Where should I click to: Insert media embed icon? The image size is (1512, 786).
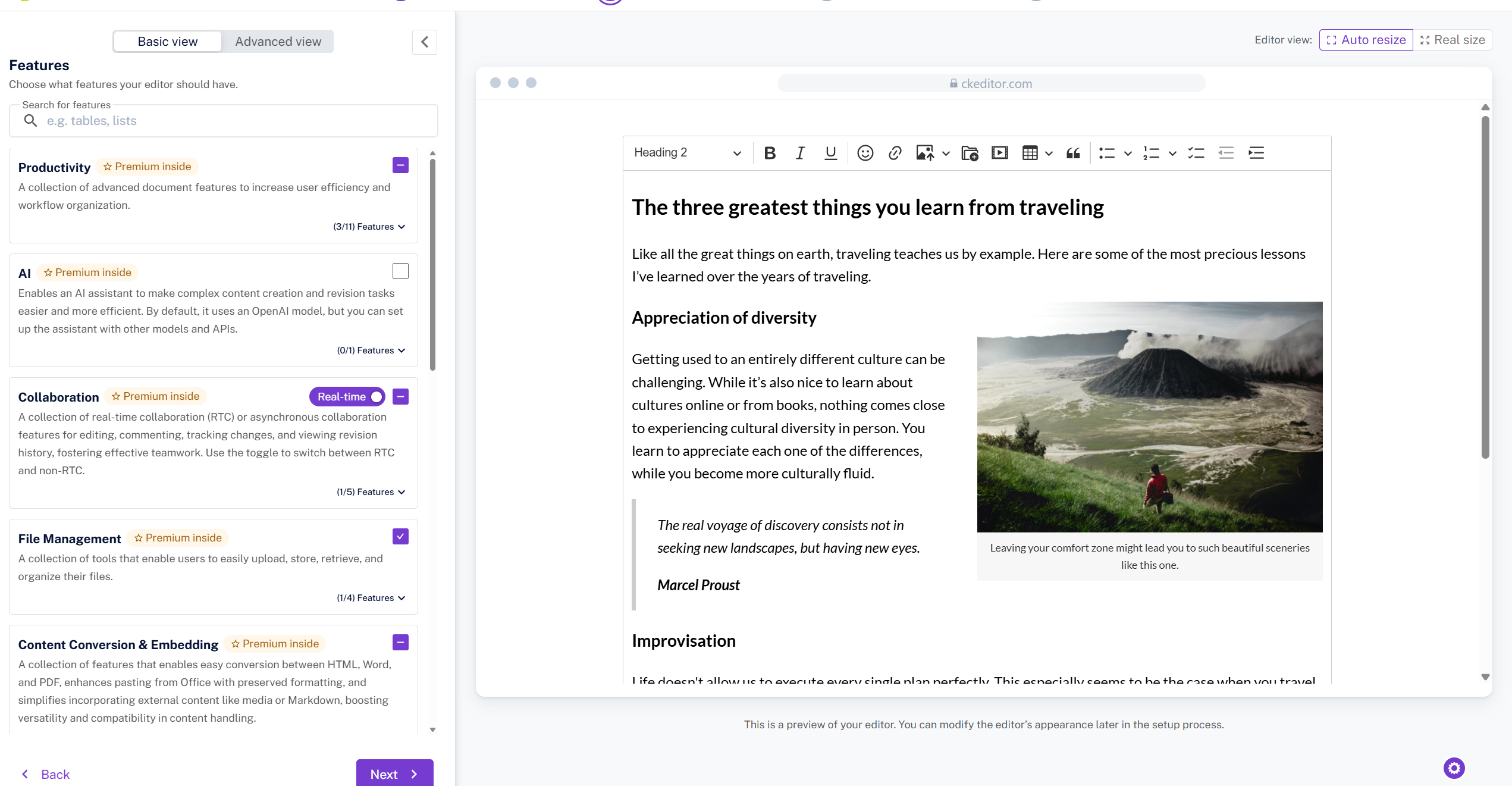999,153
